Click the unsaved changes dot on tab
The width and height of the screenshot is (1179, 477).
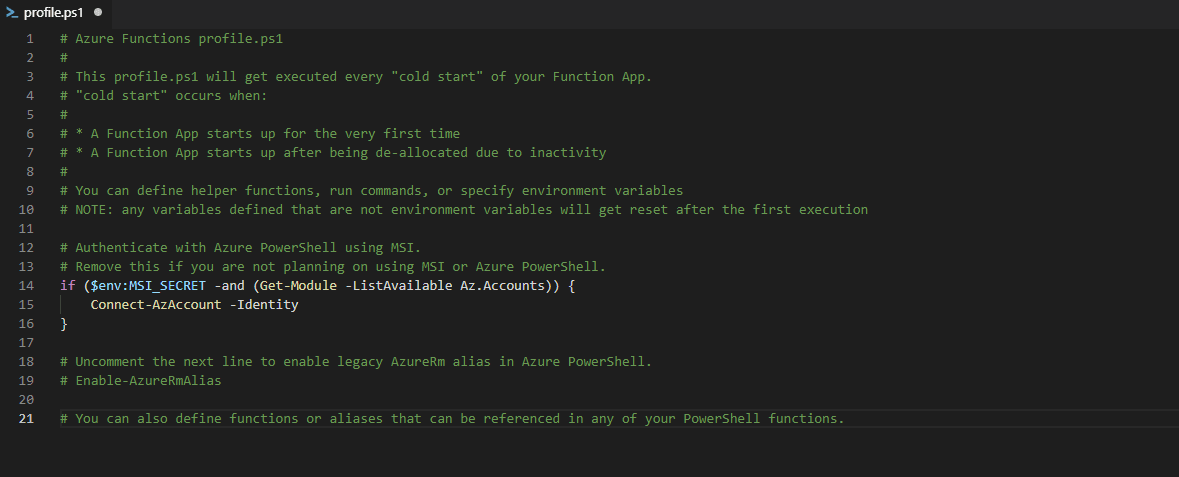[98, 13]
